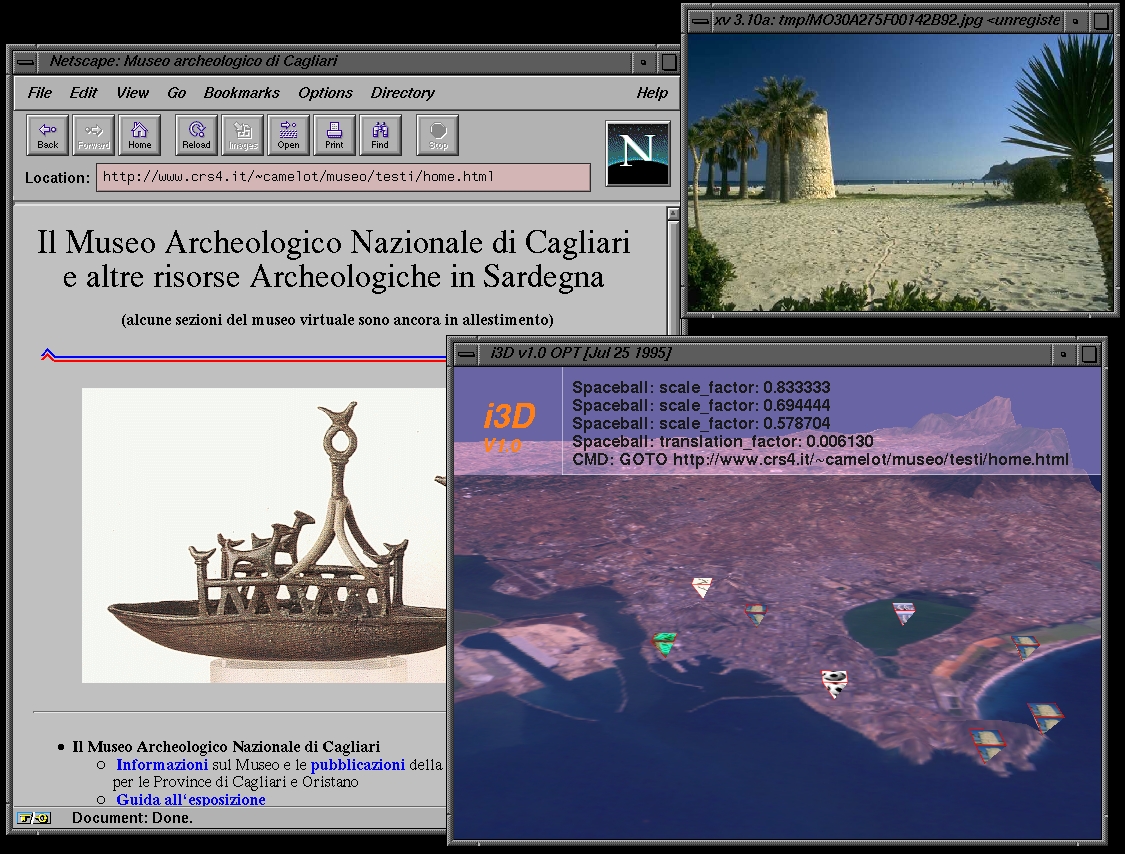Click the Forward toolbar button
The width and height of the screenshot is (1125, 854).
tap(94, 135)
